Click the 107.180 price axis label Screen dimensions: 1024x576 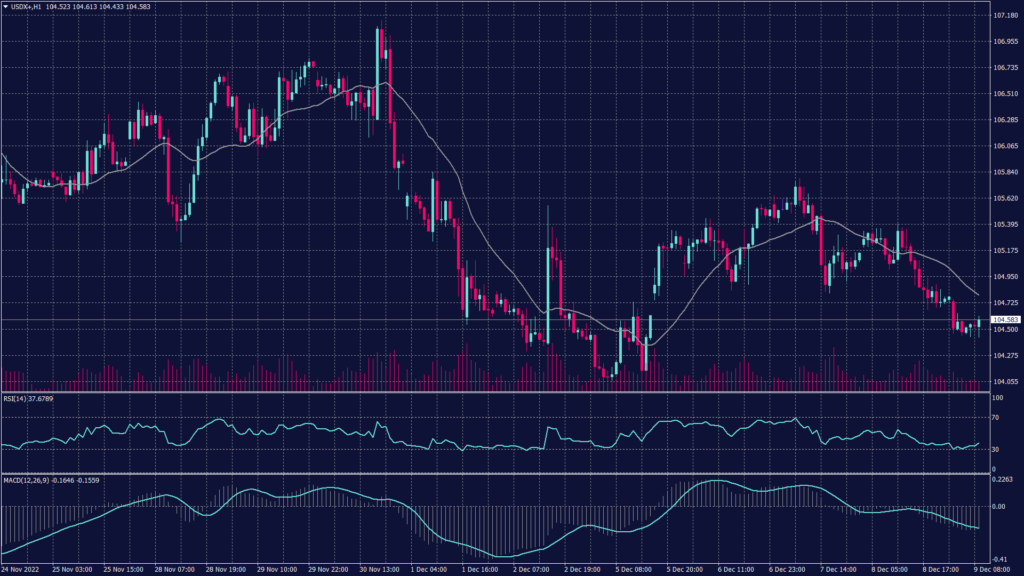tap(1004, 16)
